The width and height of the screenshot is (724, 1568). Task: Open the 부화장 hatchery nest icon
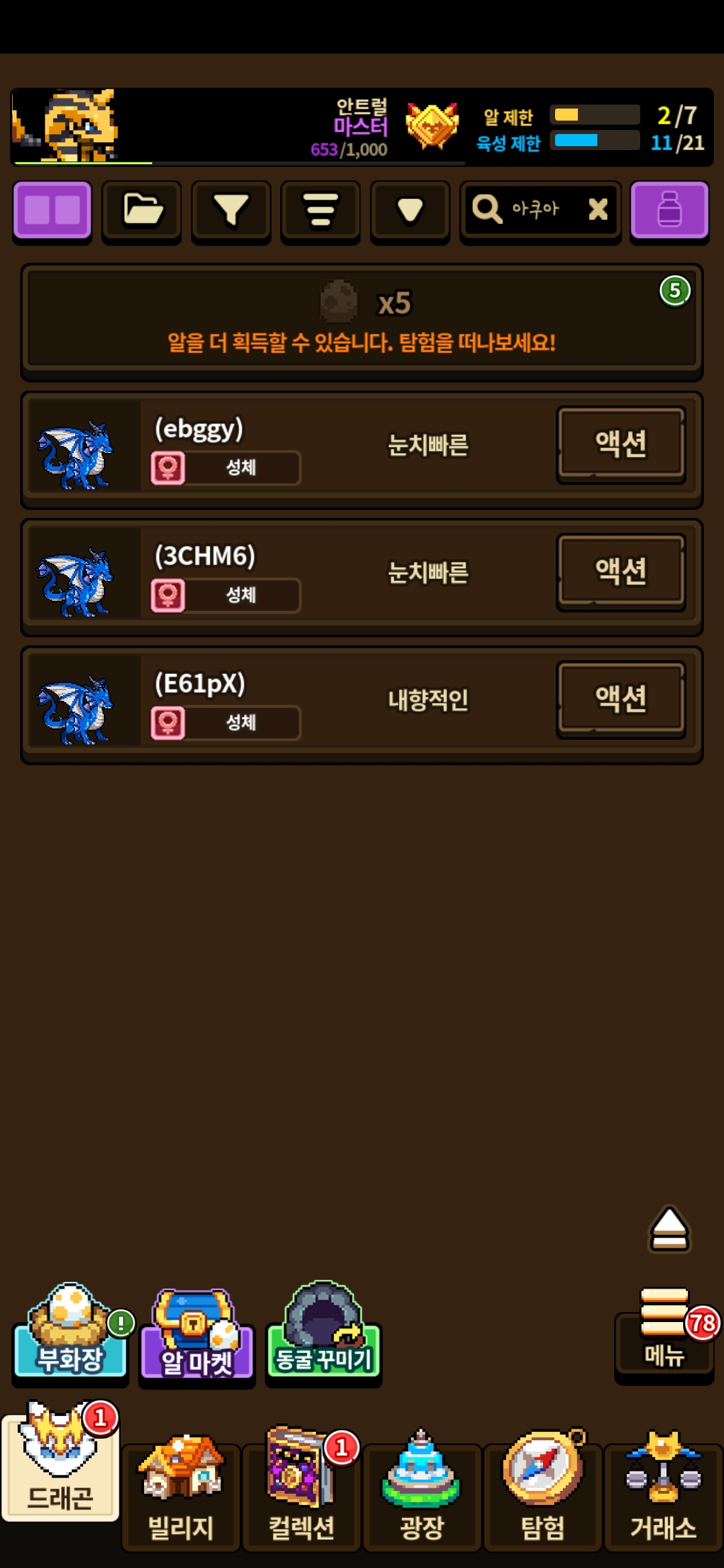pyautogui.click(x=70, y=1333)
